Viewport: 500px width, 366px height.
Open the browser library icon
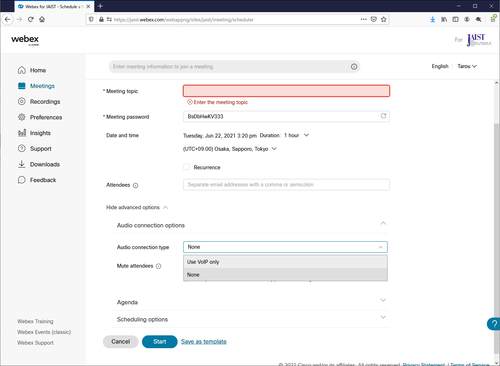[x=444, y=19]
